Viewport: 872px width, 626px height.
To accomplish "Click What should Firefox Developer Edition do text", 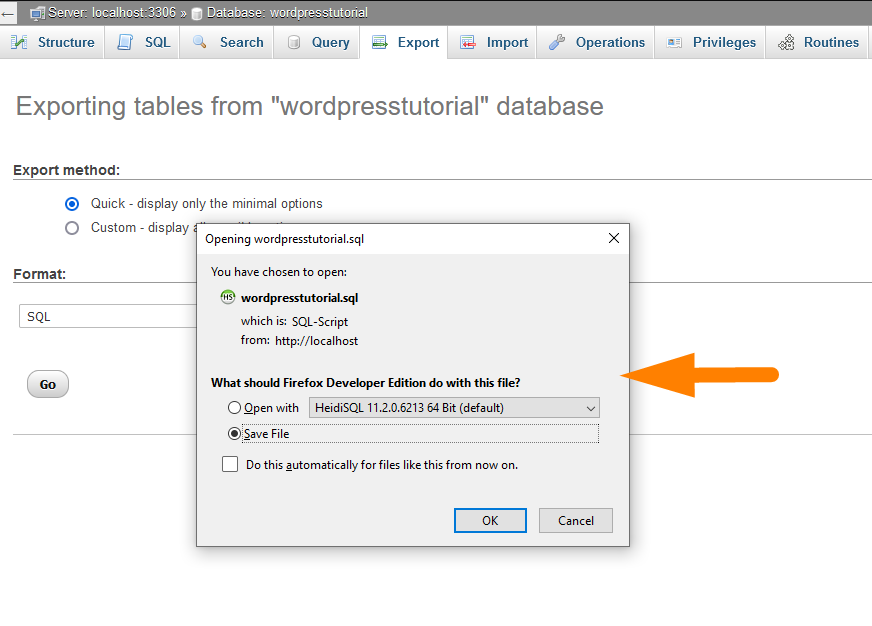I will (x=365, y=382).
